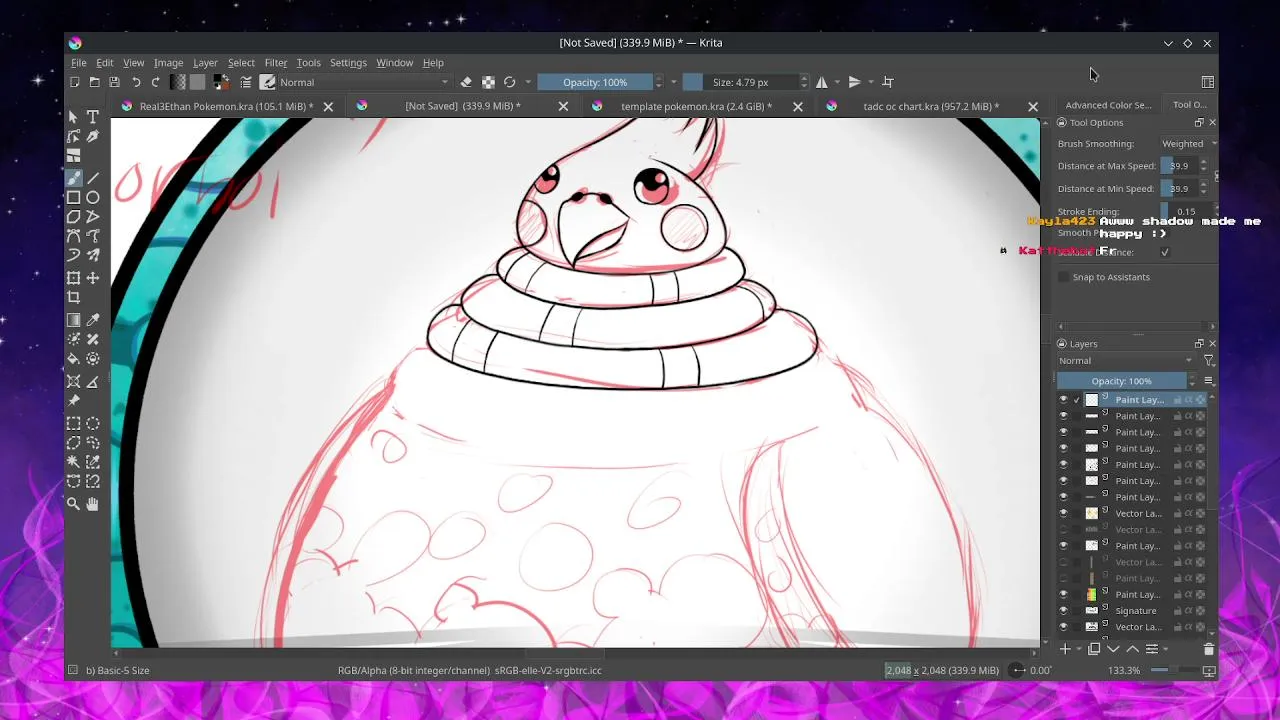Viewport: 1280px width, 720px height.
Task: Expand horizontal mirror options arrow
Action: click(838, 82)
